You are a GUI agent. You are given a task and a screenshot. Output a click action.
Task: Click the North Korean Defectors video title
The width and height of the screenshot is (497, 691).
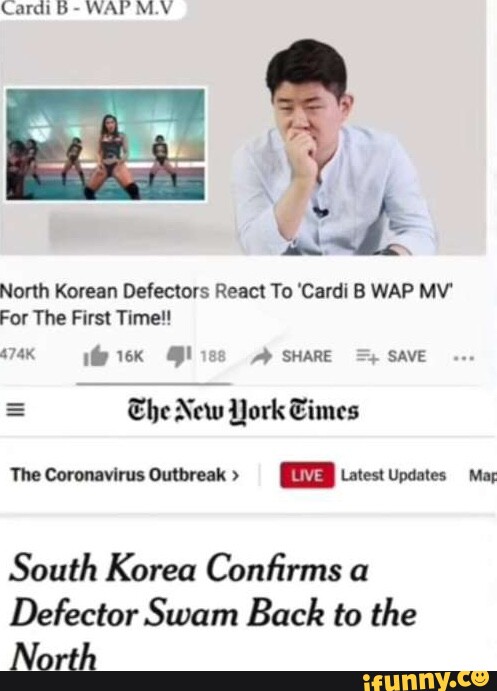pyautogui.click(x=226, y=304)
